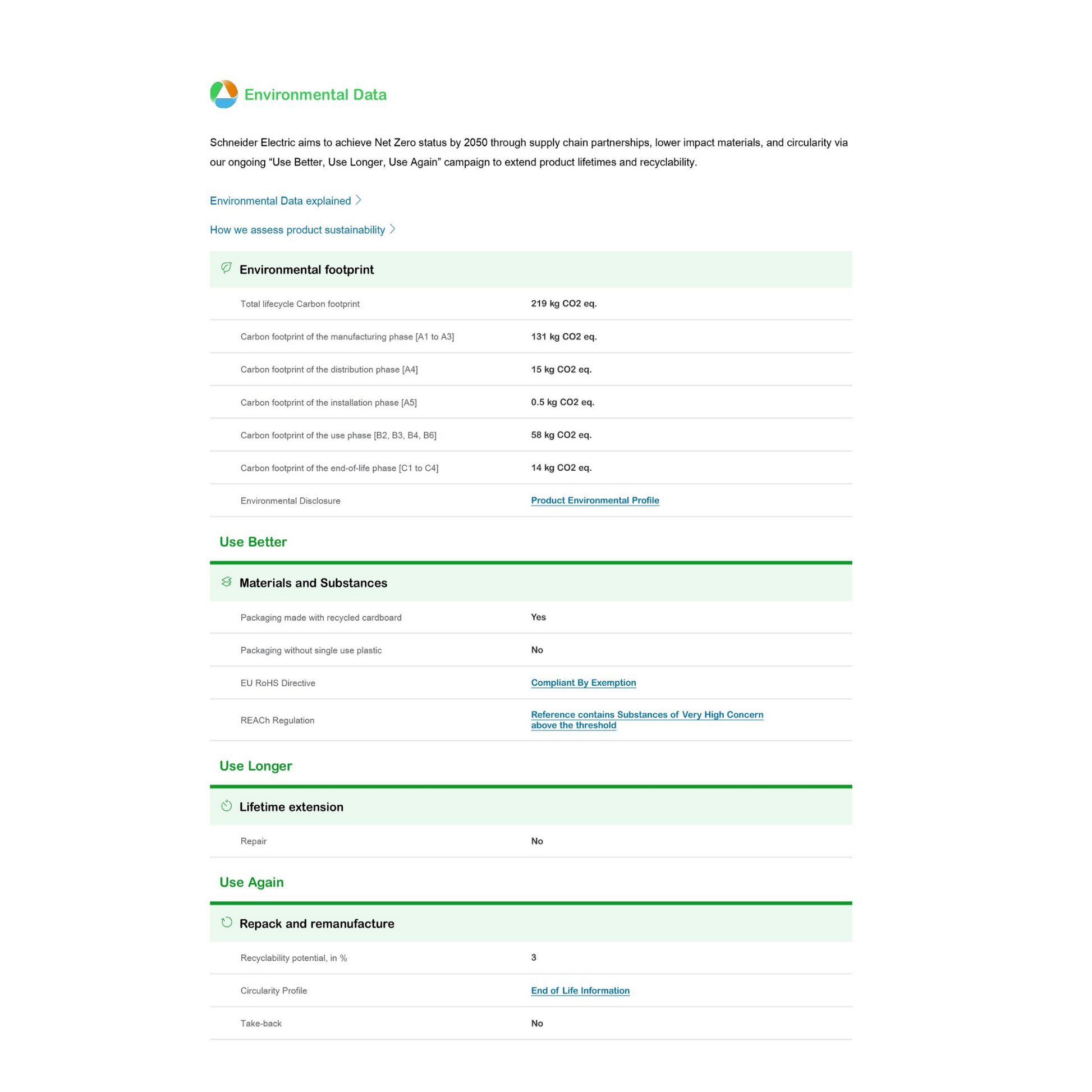Click the Use Better heading
The image size is (1092, 1092).
[x=253, y=542]
